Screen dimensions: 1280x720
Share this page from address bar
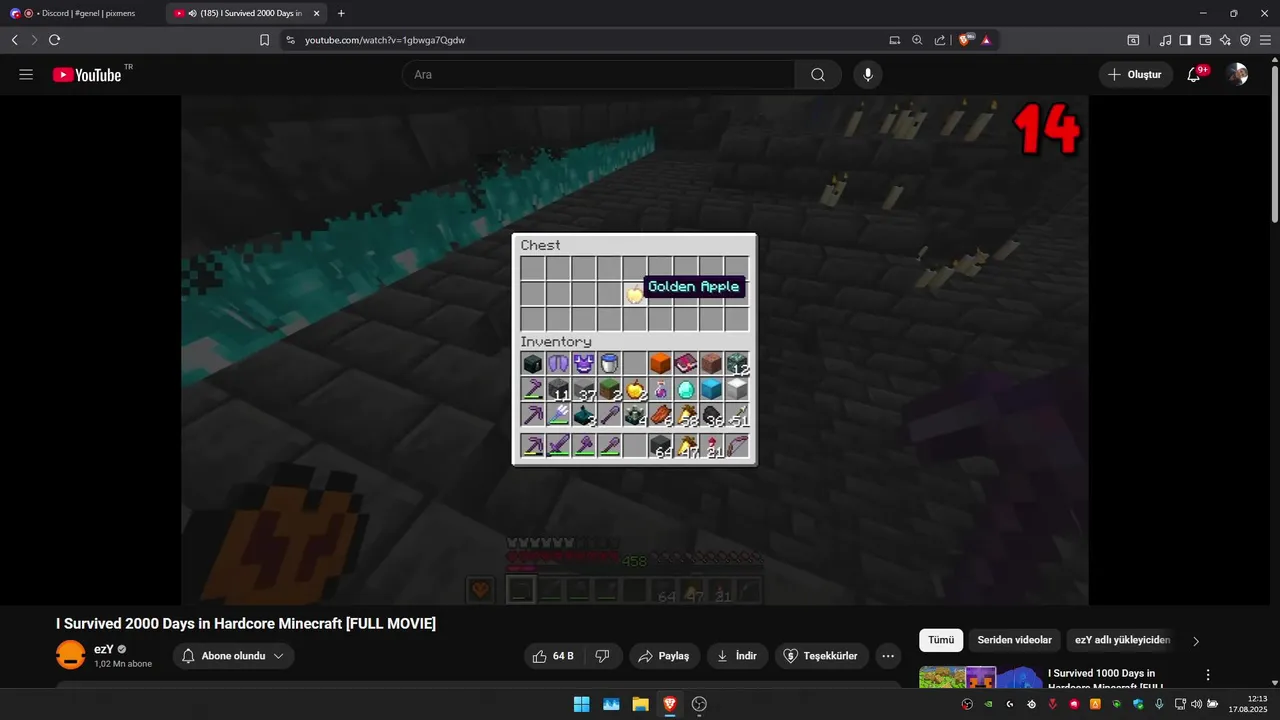(x=940, y=40)
